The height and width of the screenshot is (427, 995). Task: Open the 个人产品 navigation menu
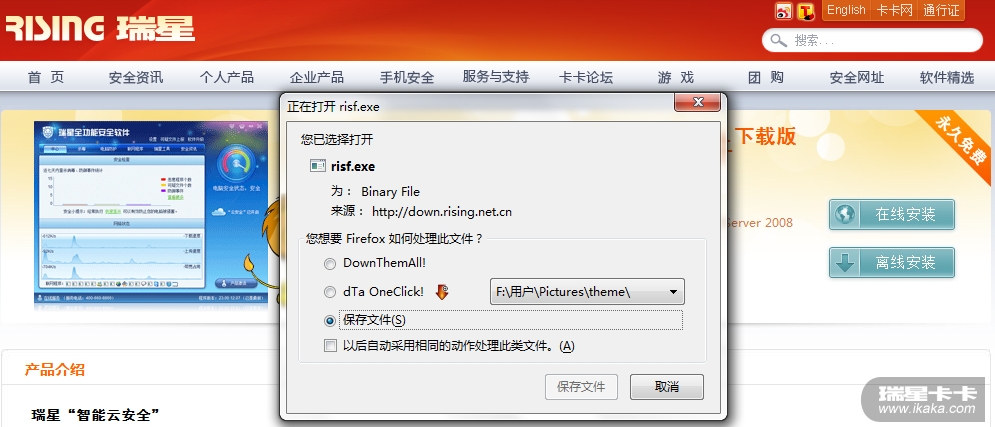point(227,77)
